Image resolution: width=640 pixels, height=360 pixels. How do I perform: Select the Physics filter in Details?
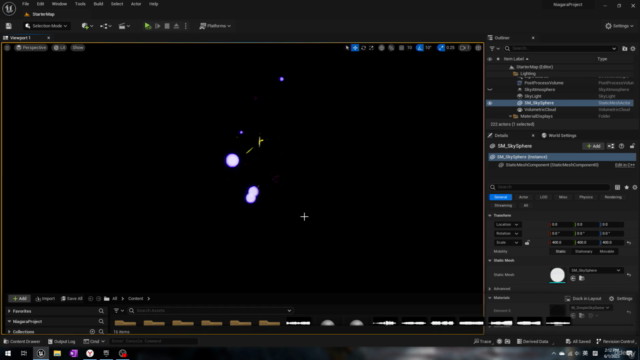[x=586, y=197]
